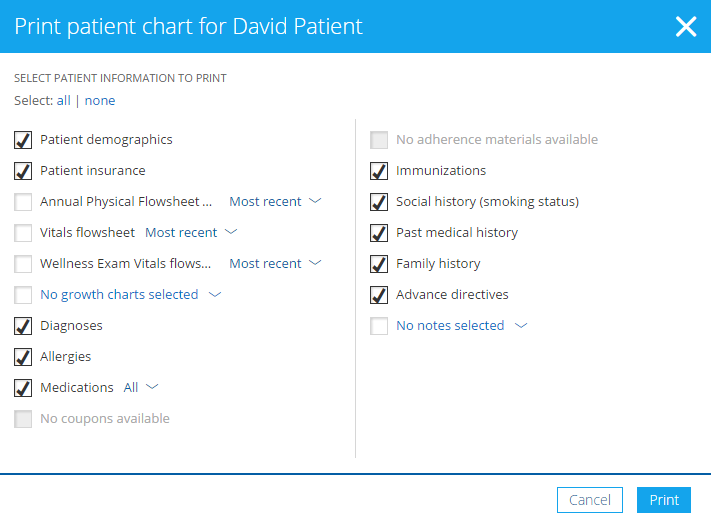Tick the Wellness Exam Vitals flowsheet checkbox
The image size is (711, 517).
click(23, 264)
